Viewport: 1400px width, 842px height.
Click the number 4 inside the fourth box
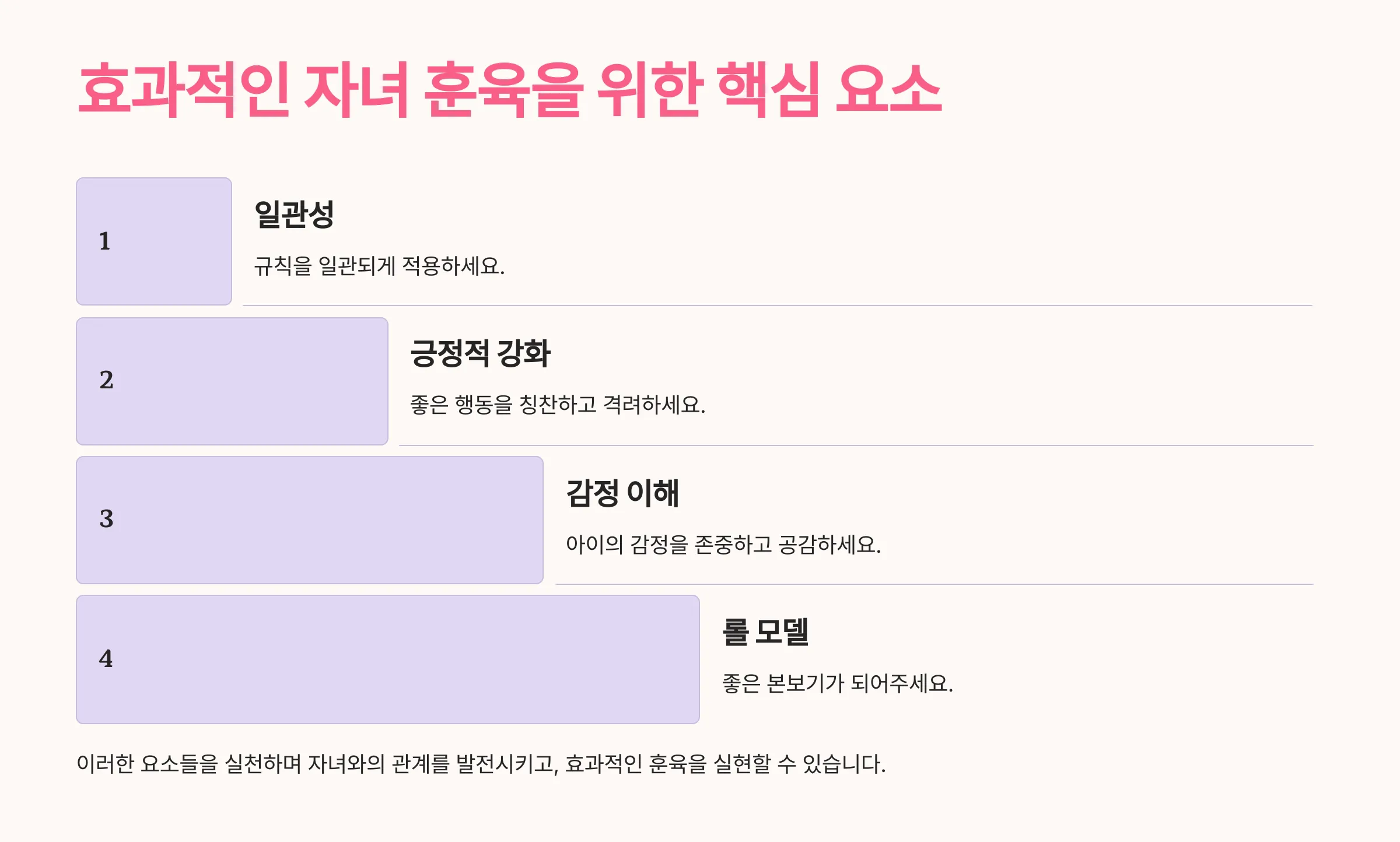(x=106, y=658)
